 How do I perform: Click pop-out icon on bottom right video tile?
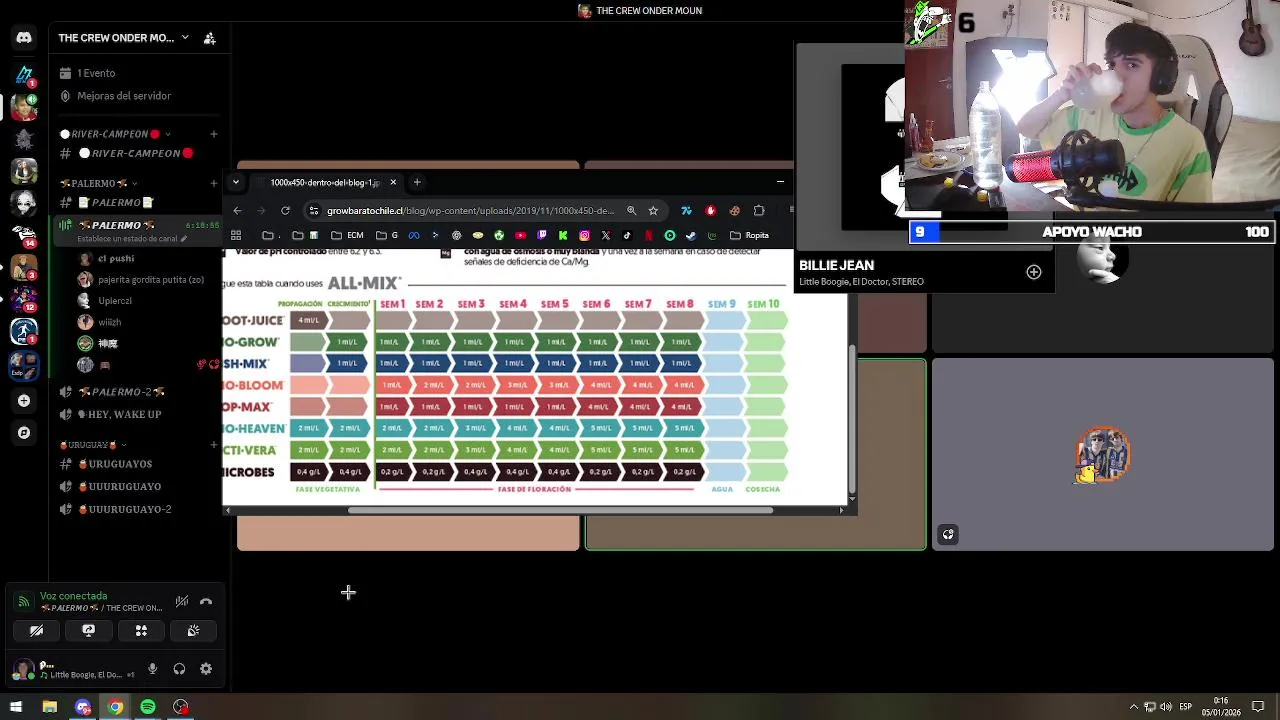[948, 535]
